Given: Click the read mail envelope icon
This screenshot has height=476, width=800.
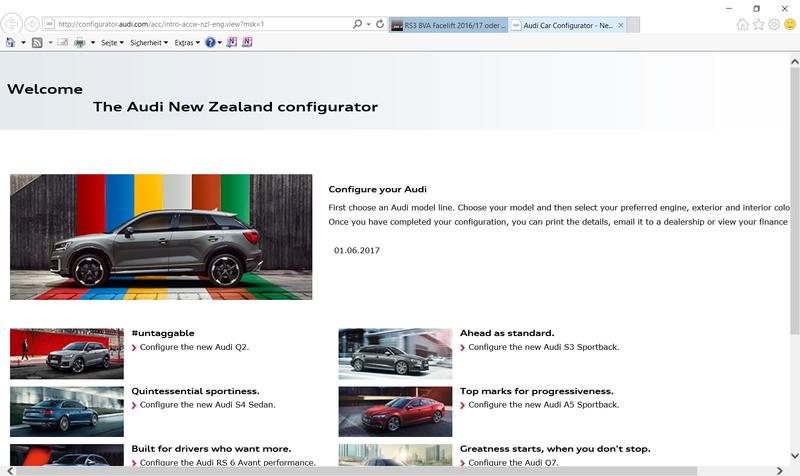Looking at the screenshot, I should 62,43.
